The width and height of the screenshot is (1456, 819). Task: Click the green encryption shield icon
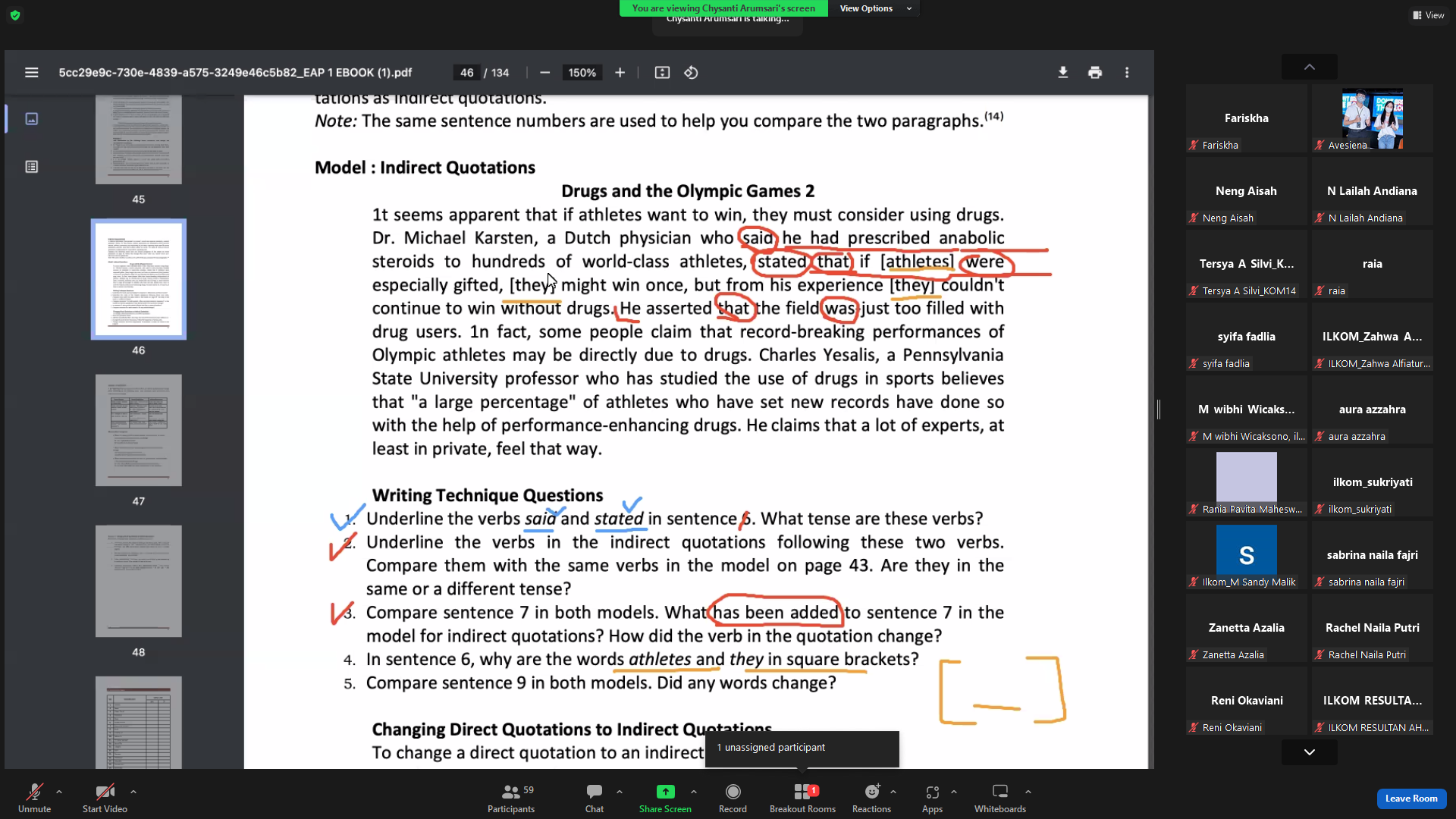pyautogui.click(x=15, y=15)
